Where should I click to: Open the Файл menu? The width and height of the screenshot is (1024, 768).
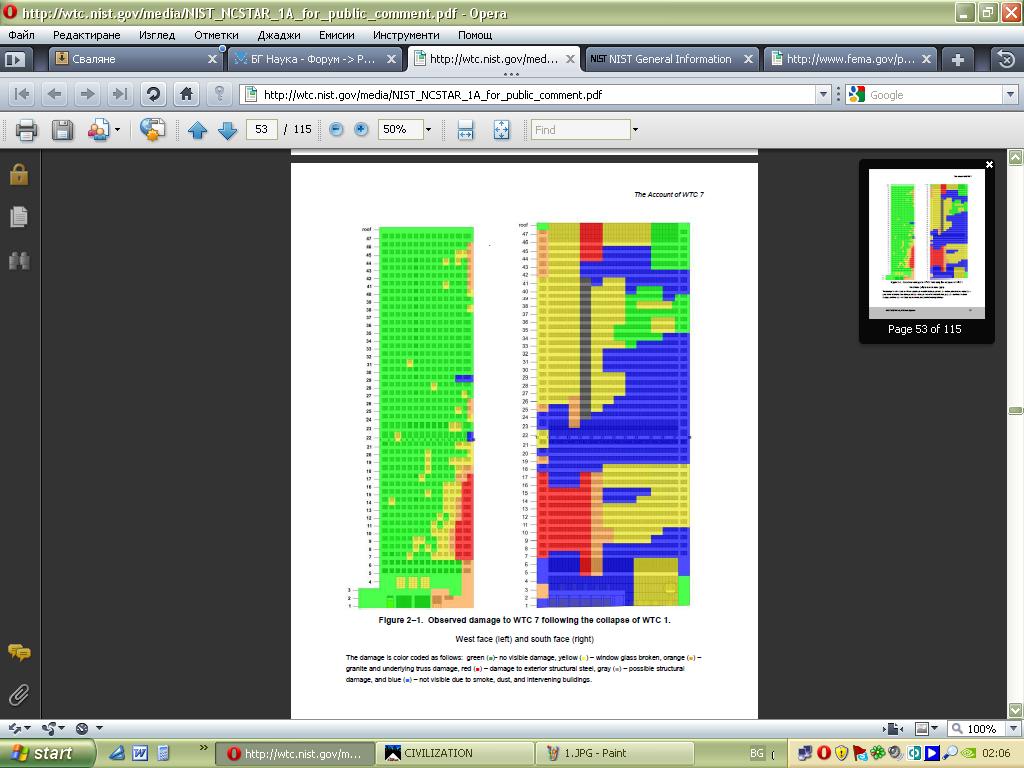click(22, 35)
